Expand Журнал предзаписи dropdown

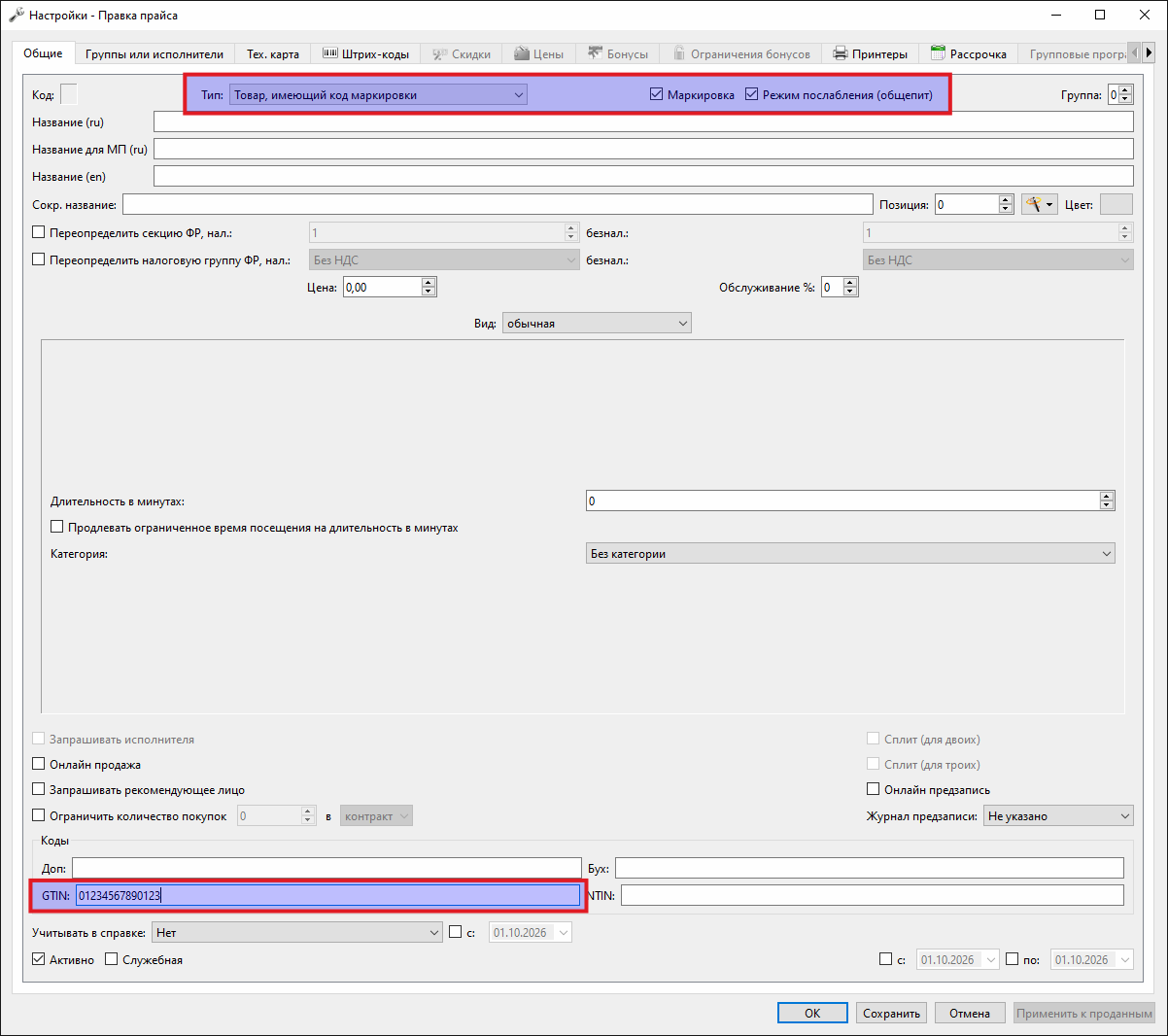(x=1058, y=816)
